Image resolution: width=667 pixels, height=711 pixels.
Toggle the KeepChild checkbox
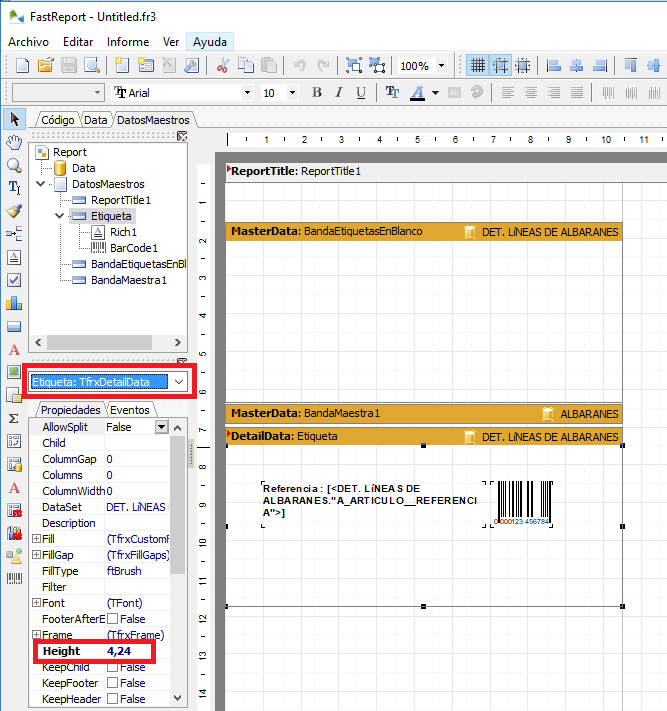pos(112,667)
